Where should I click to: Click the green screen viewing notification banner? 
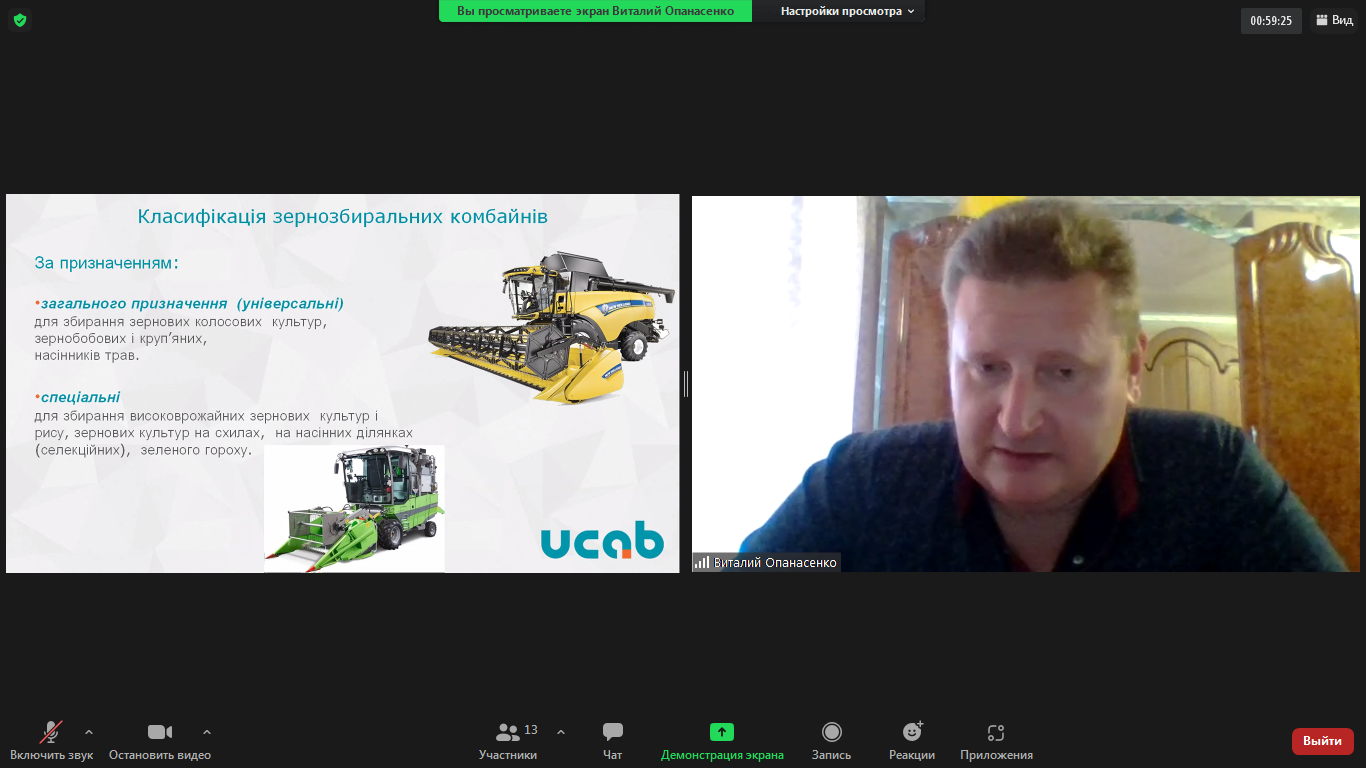click(595, 11)
